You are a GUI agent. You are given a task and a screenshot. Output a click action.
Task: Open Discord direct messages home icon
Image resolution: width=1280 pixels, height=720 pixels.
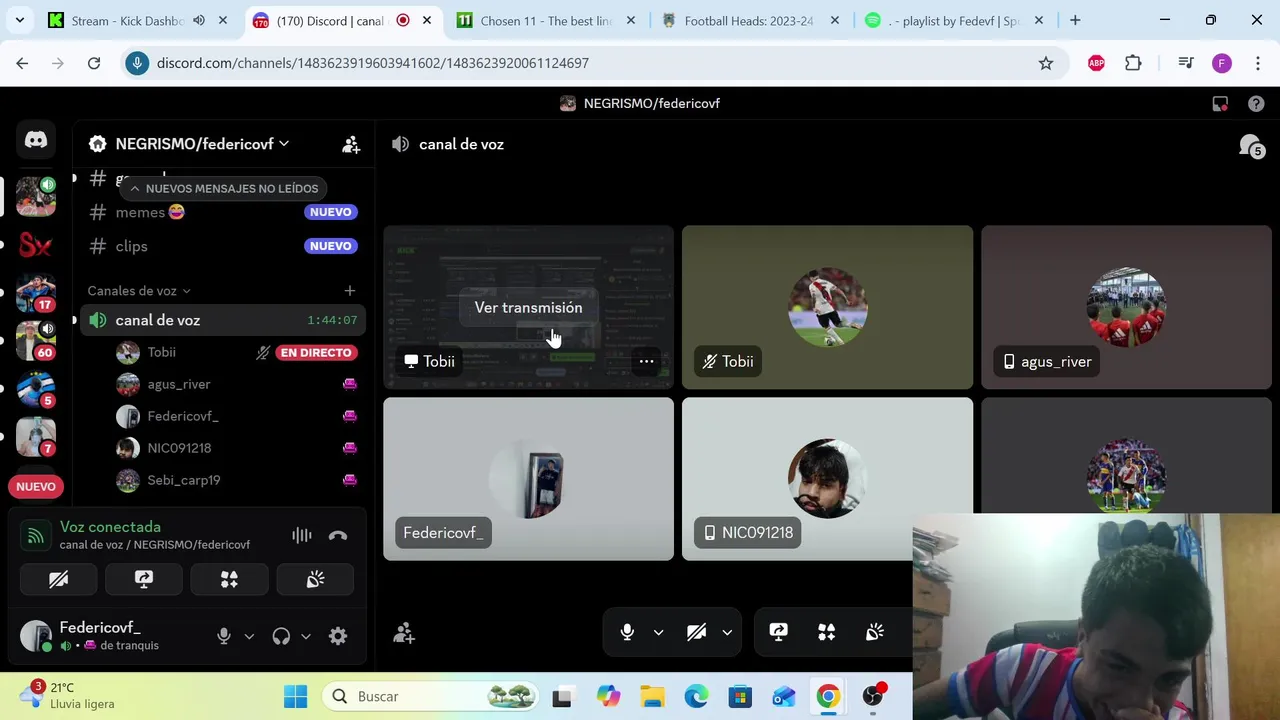[x=36, y=141]
